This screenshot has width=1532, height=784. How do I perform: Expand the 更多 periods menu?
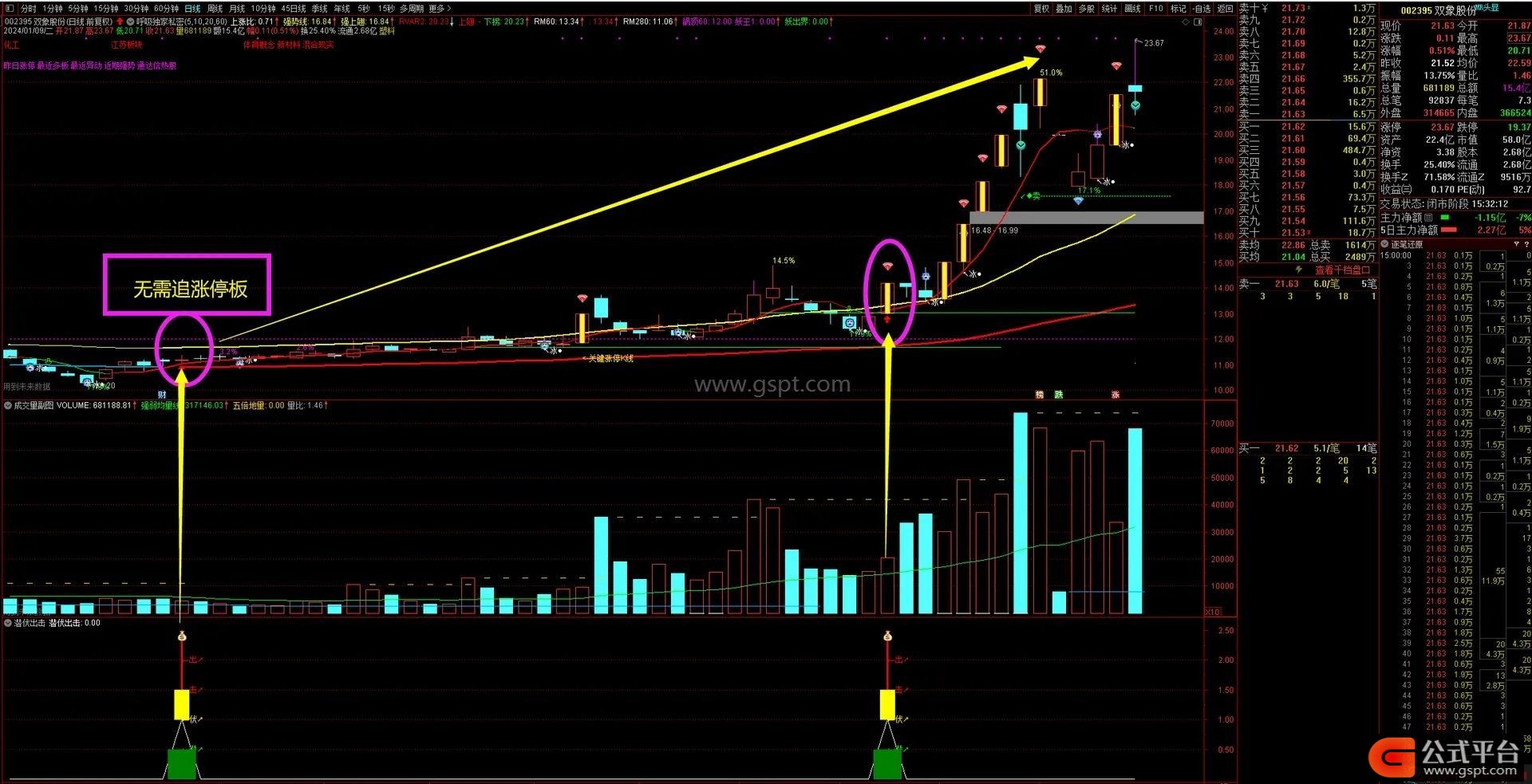pos(440,9)
